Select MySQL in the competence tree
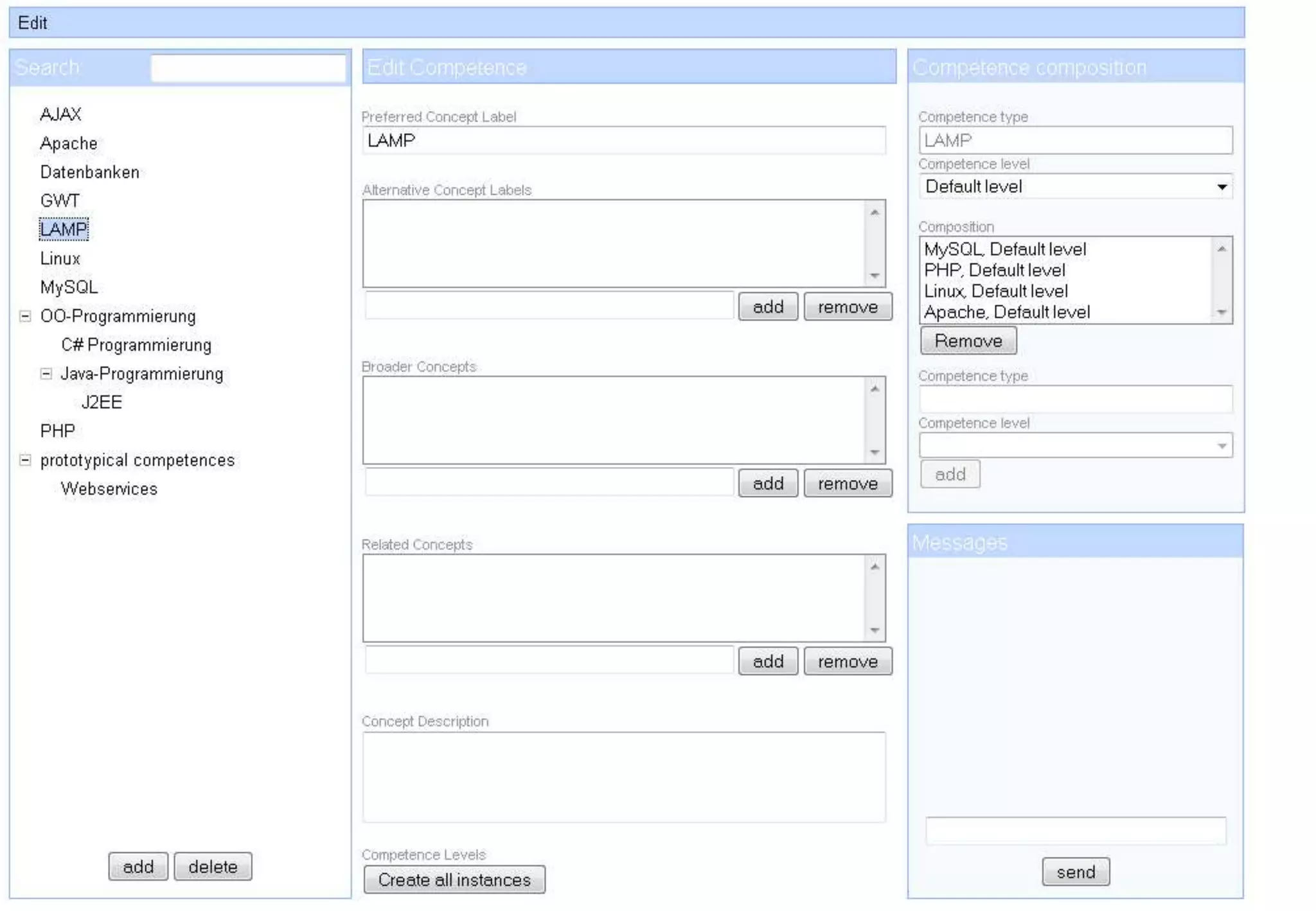 69,287
